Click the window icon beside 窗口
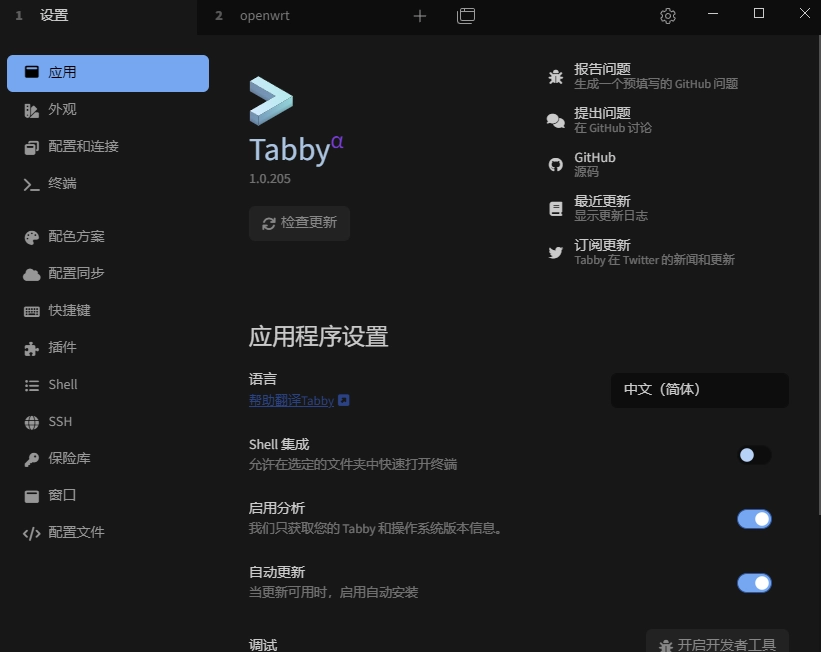 31,496
